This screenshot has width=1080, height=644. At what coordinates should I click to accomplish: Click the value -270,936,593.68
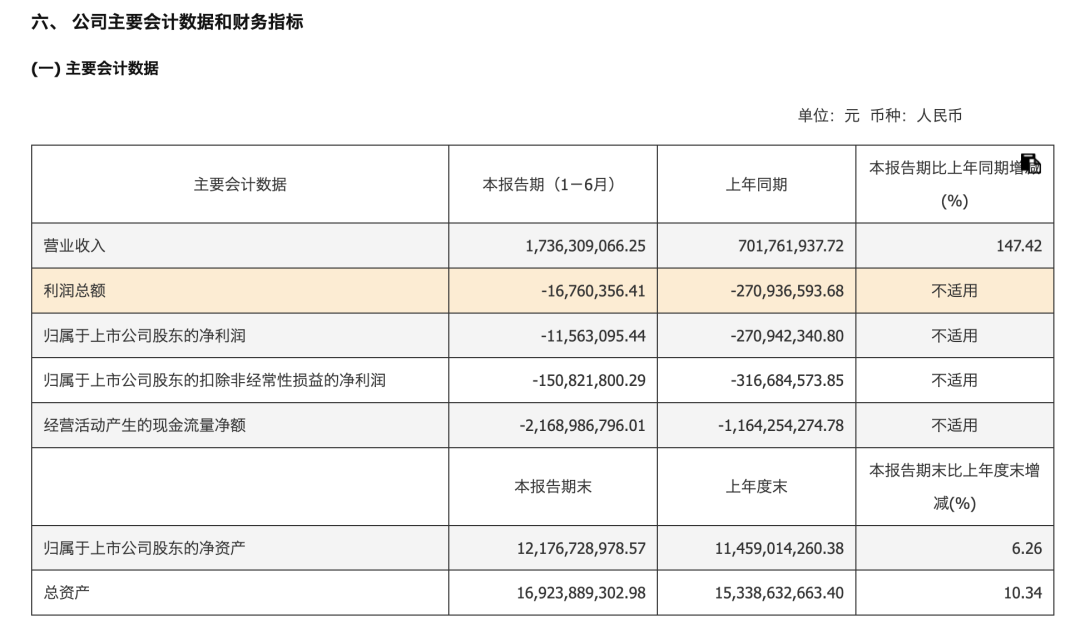(787, 291)
